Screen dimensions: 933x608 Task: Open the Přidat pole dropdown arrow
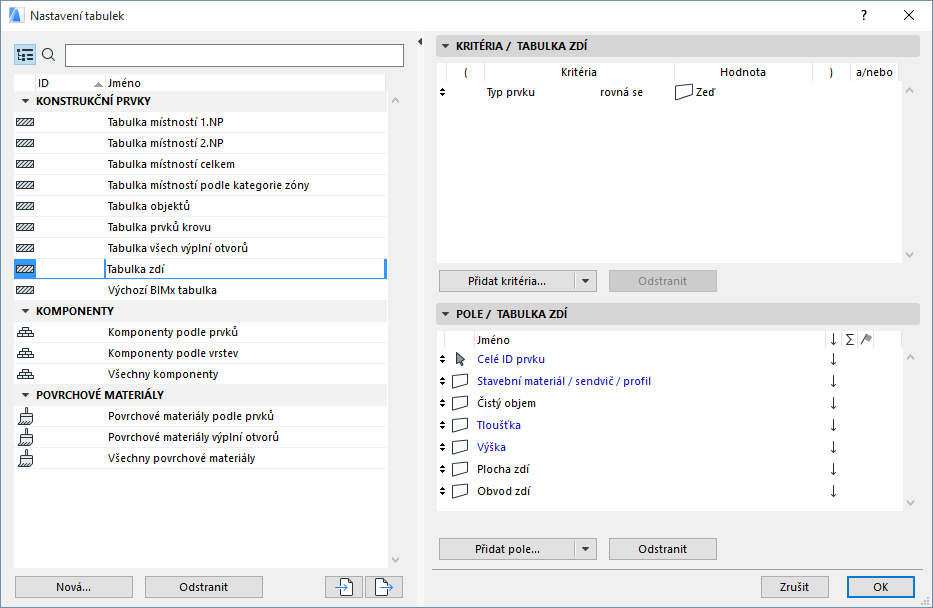586,549
